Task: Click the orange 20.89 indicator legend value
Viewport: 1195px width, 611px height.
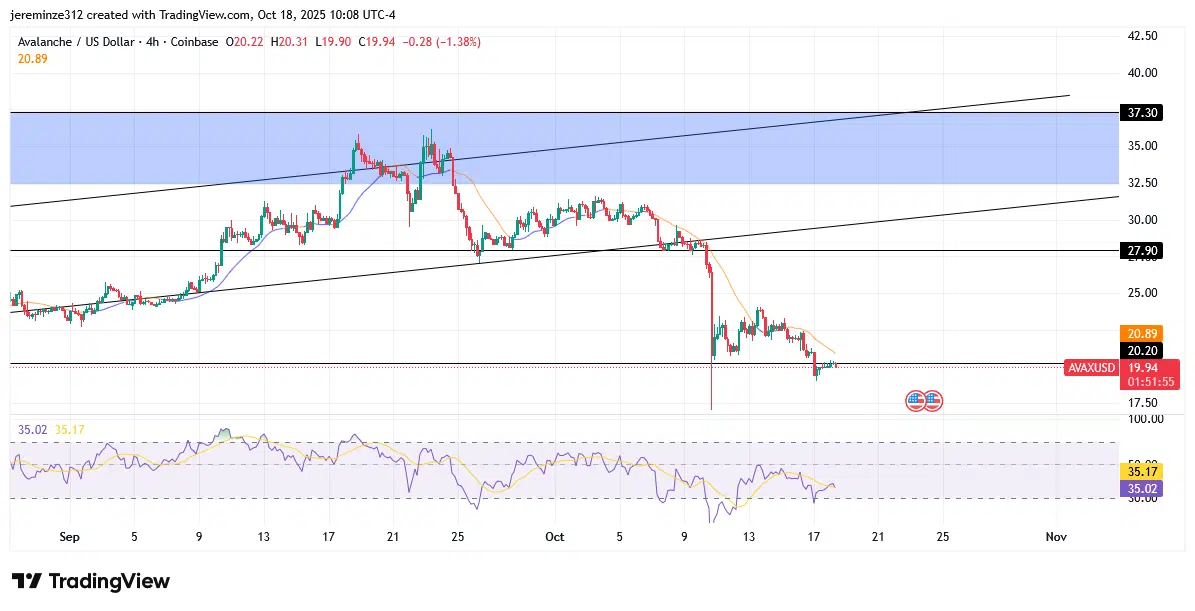Action: 33,59
